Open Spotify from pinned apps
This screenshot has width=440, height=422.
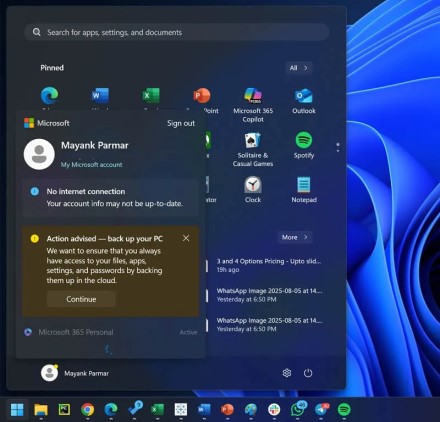pos(304,145)
